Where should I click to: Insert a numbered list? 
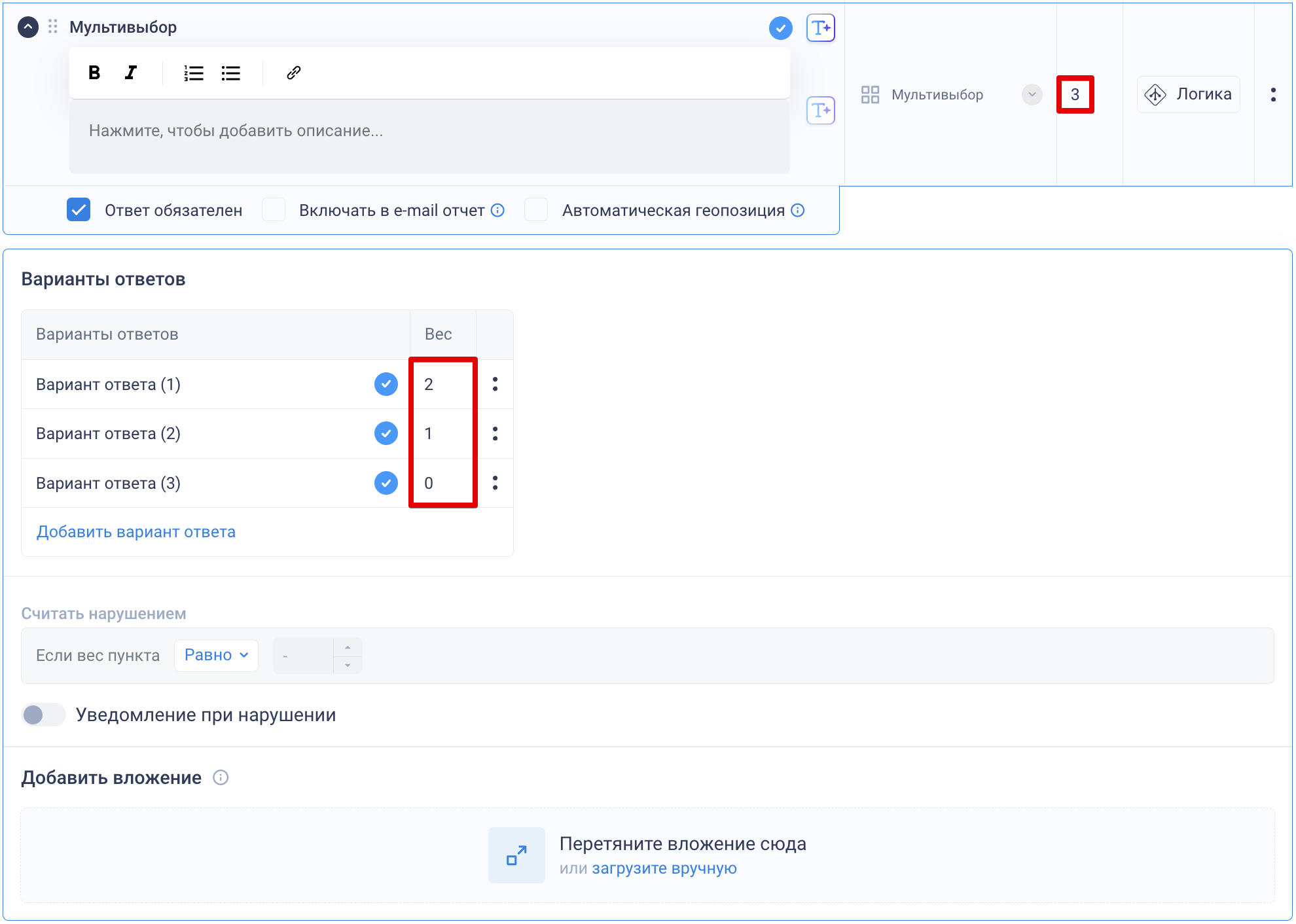tap(194, 73)
